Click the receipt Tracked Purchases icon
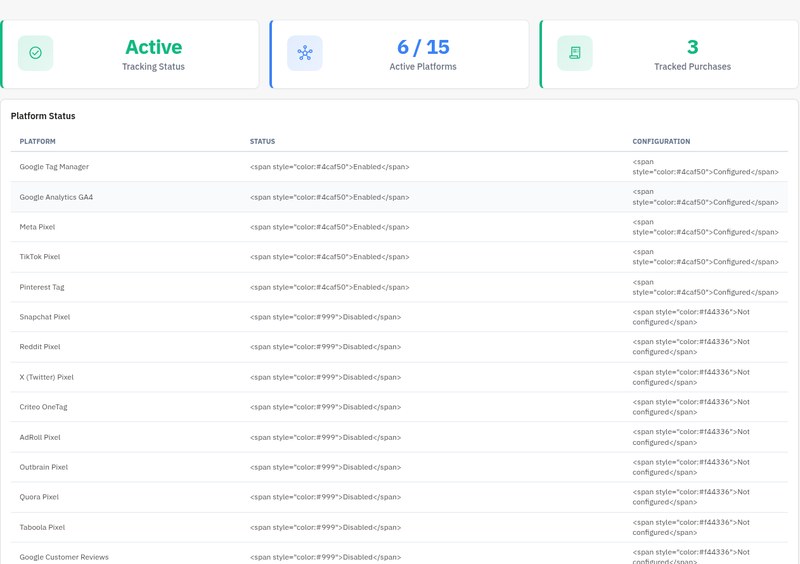Image resolution: width=800 pixels, height=564 pixels. tap(574, 53)
